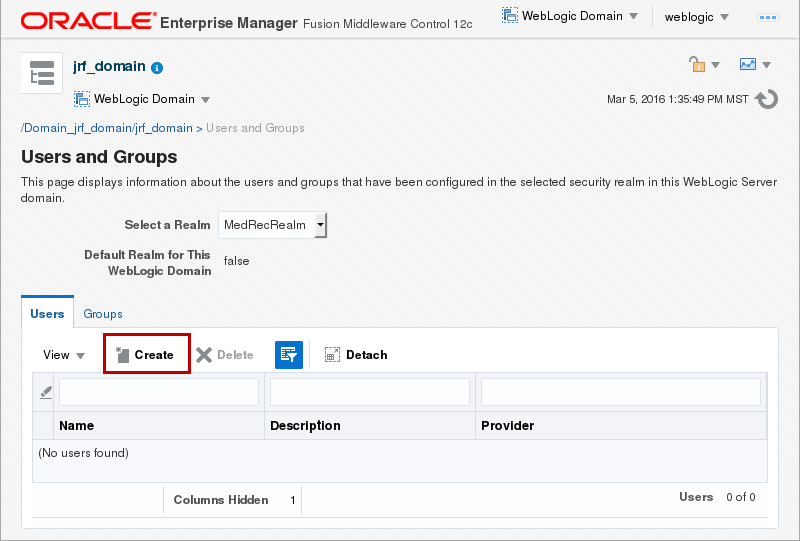Screen dimensions: 800x541
Task: Click the Name column filter field
Action: (159, 392)
